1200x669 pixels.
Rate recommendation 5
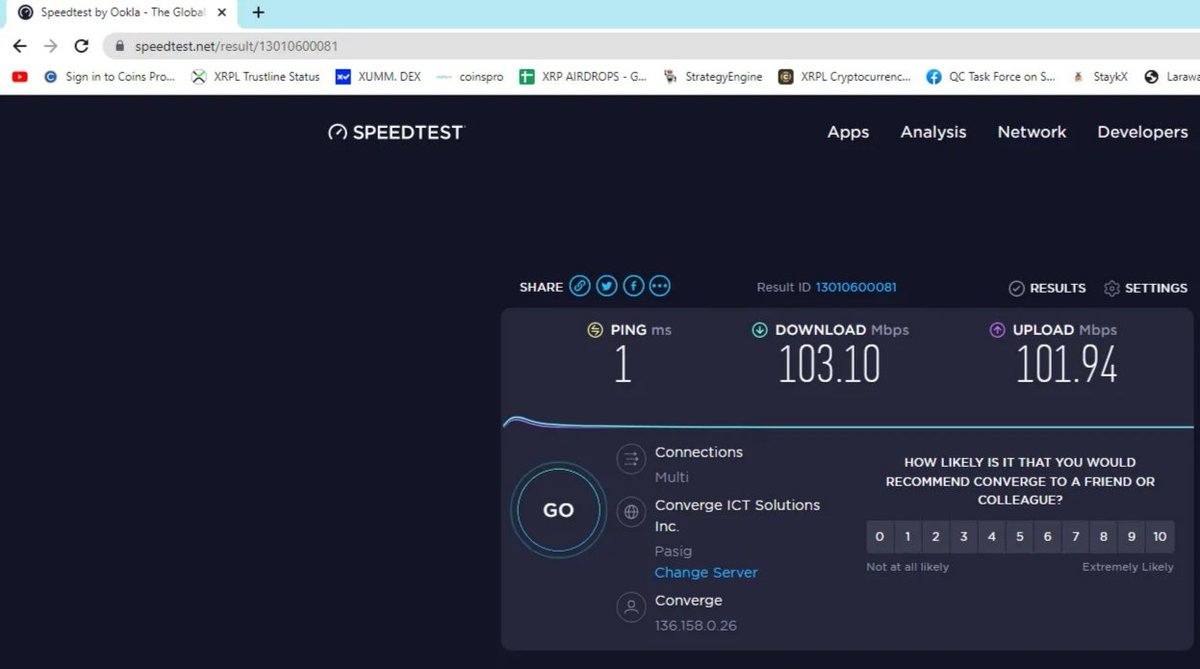1020,536
